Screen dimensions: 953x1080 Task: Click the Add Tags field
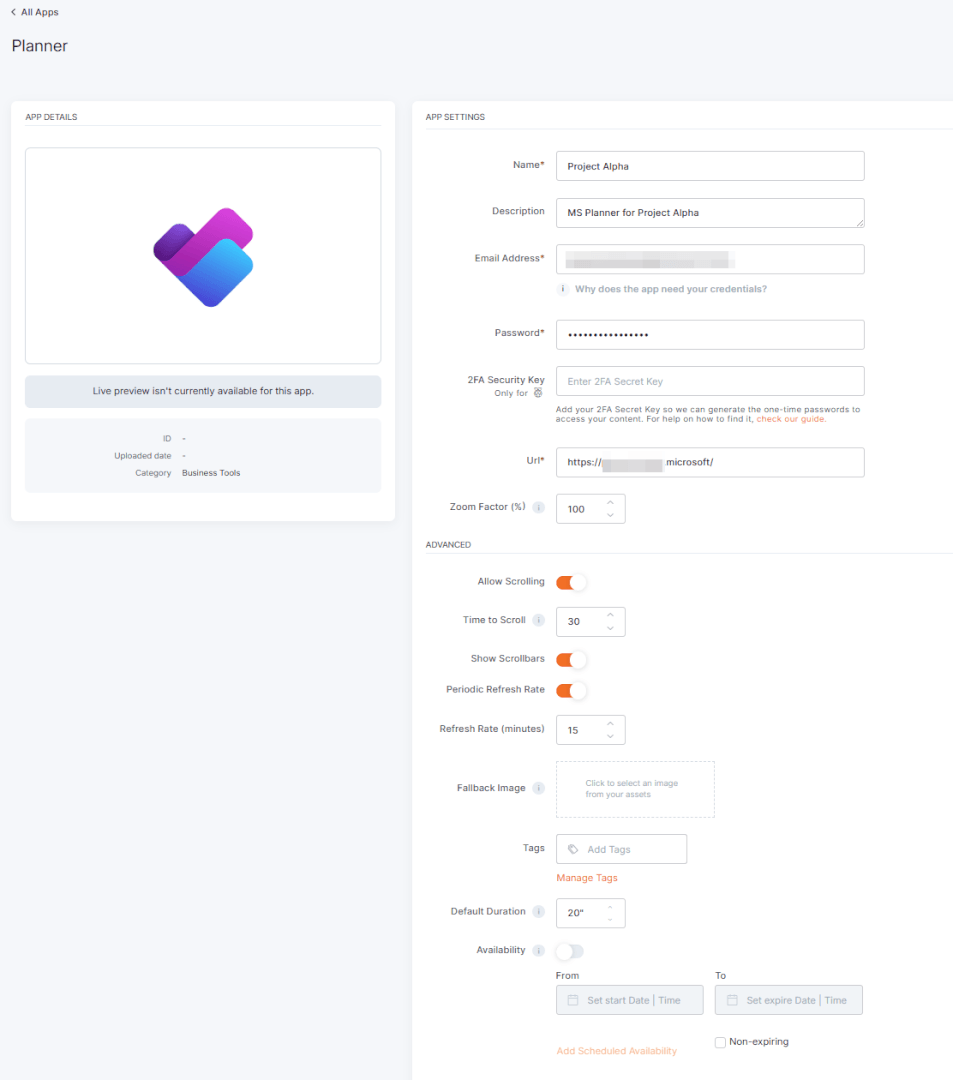(x=621, y=849)
